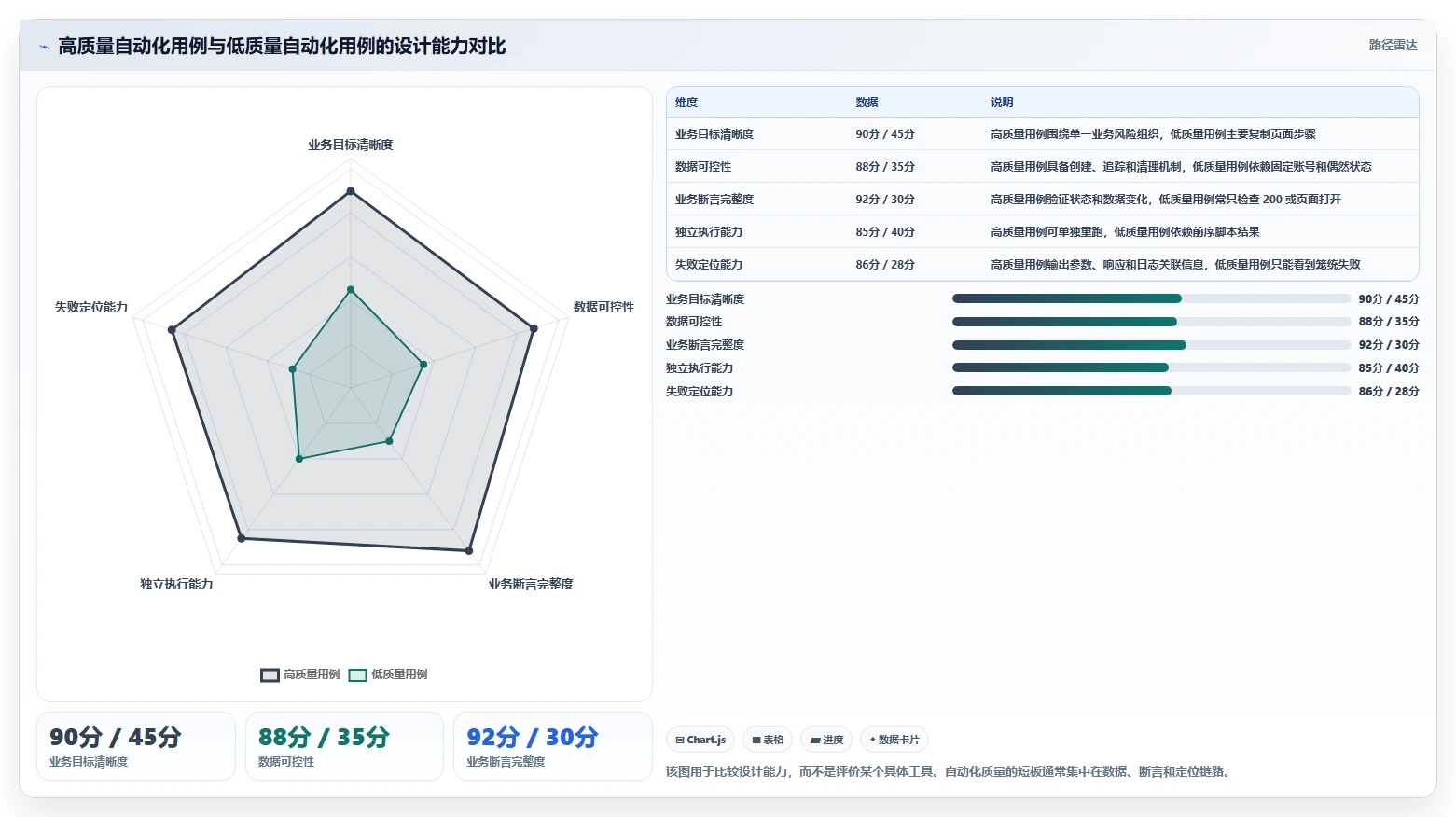
Task: Click table cell 失败定位能力
Action: pyautogui.click(x=709, y=265)
